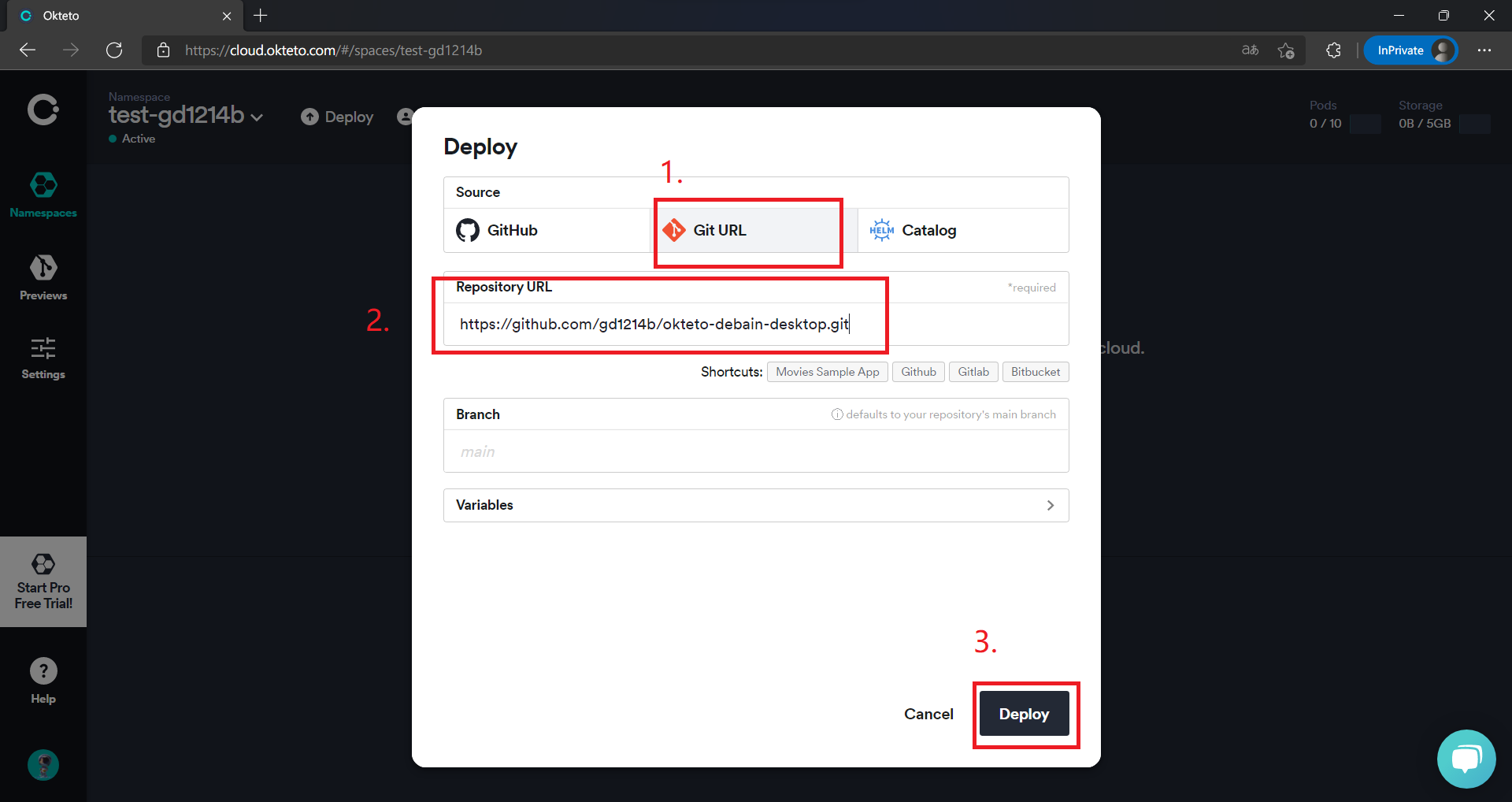
Task: Click the Okteto logo in sidebar
Action: coord(43,110)
